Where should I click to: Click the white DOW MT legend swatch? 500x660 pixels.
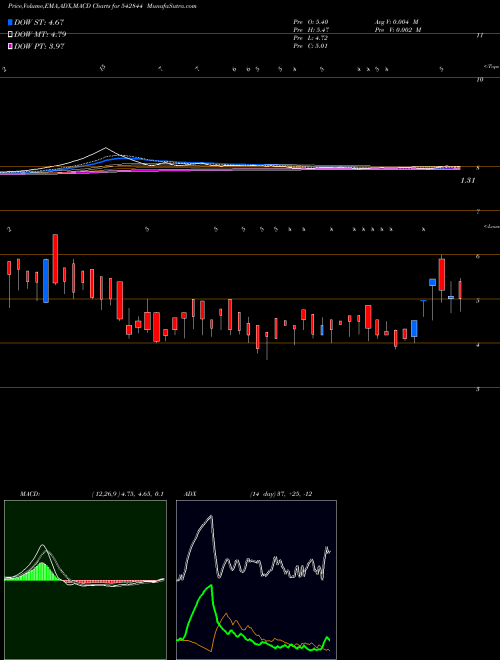10,35
